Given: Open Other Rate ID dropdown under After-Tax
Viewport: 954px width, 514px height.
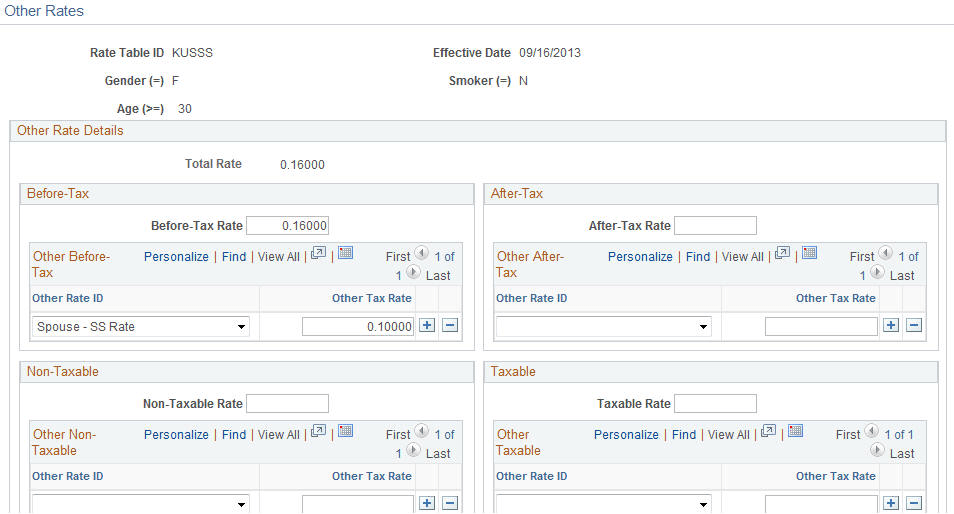Looking at the screenshot, I should click(604, 327).
